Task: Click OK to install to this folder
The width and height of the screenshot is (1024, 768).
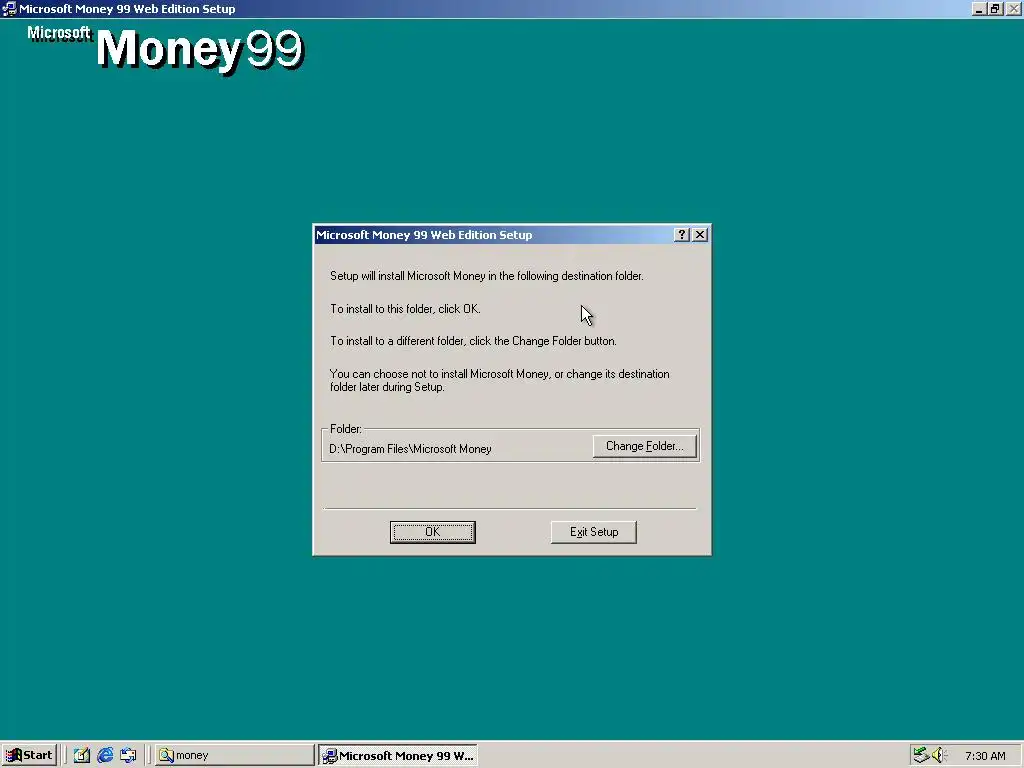Action: click(432, 532)
